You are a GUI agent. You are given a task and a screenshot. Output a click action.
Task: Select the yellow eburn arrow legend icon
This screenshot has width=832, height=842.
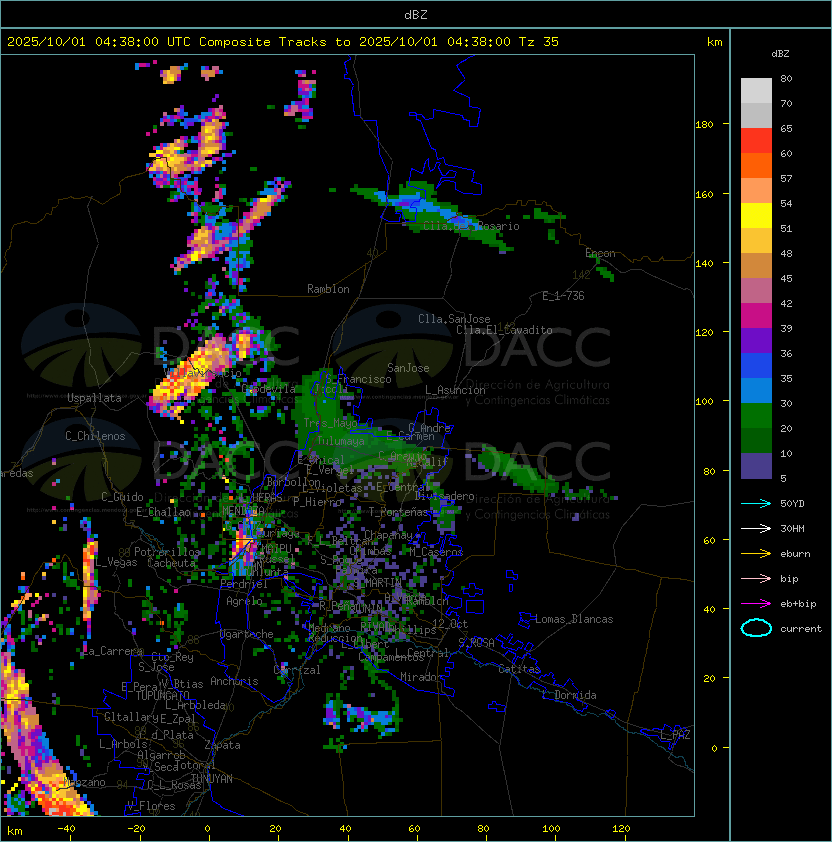756,553
